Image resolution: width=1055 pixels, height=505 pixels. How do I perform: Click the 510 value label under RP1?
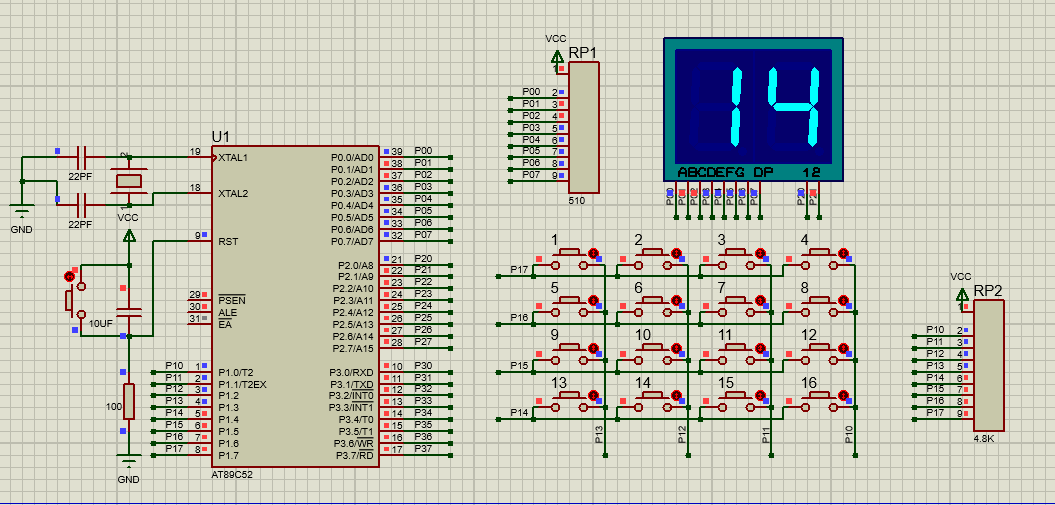point(576,200)
